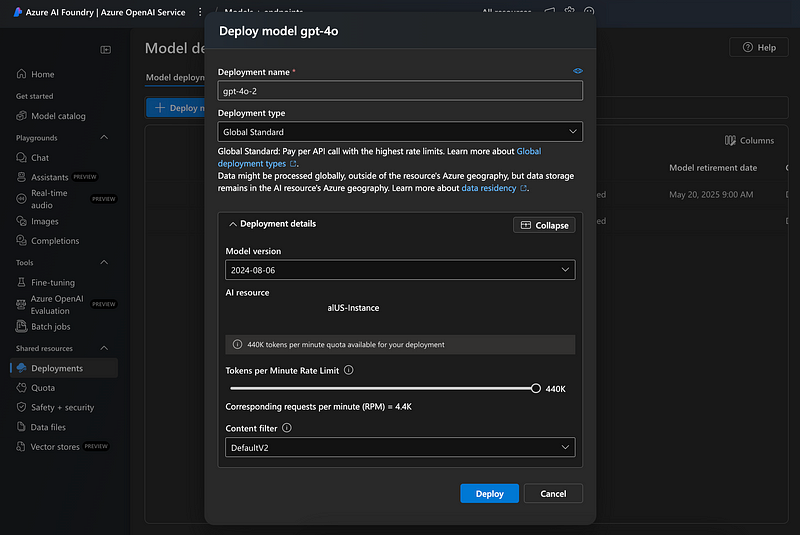Click the blue code icon beside Deployment name
Screen dimensions: 800x535
pyautogui.click(x=578, y=71)
